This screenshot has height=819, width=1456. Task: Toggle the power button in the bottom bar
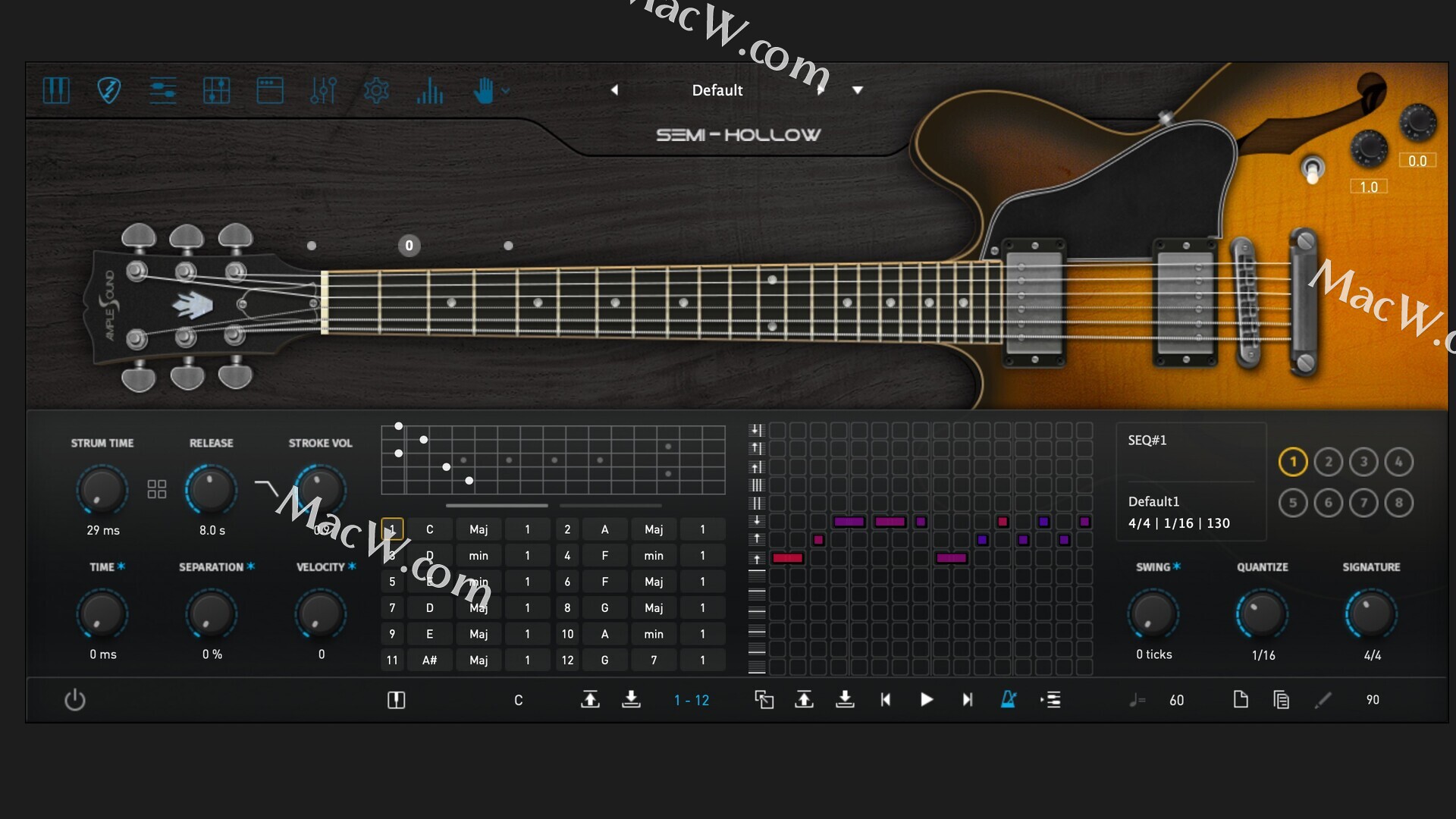click(74, 700)
